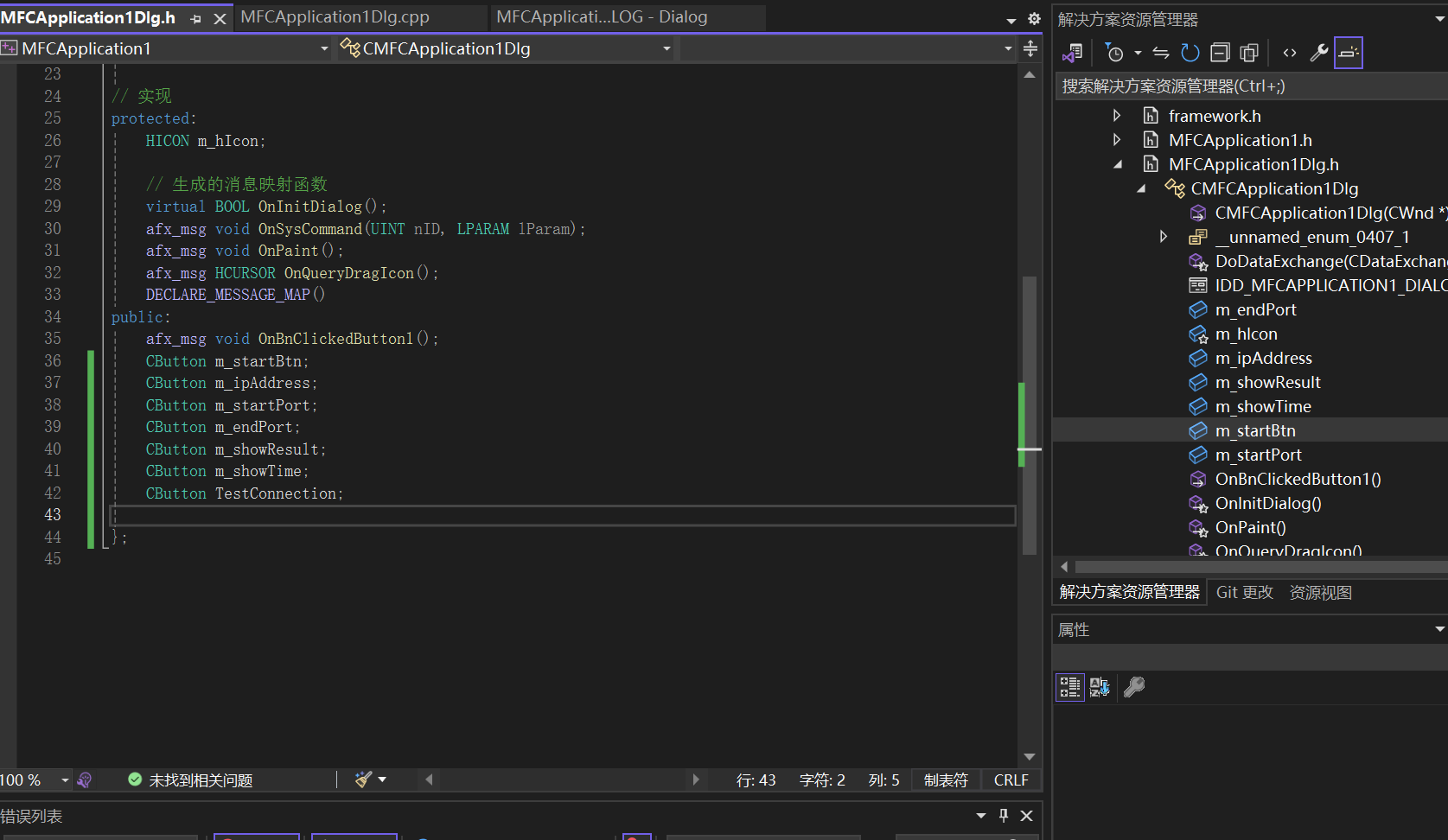Click the constructor CMFCApplication1Dlg(CWnd icon
The width and height of the screenshot is (1448, 840).
(x=1198, y=213)
